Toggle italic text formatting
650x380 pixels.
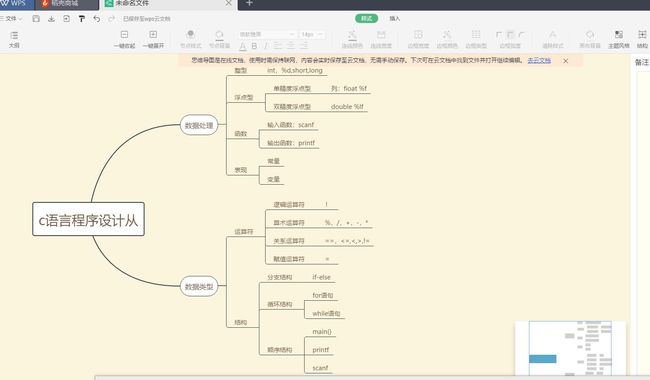coord(266,46)
